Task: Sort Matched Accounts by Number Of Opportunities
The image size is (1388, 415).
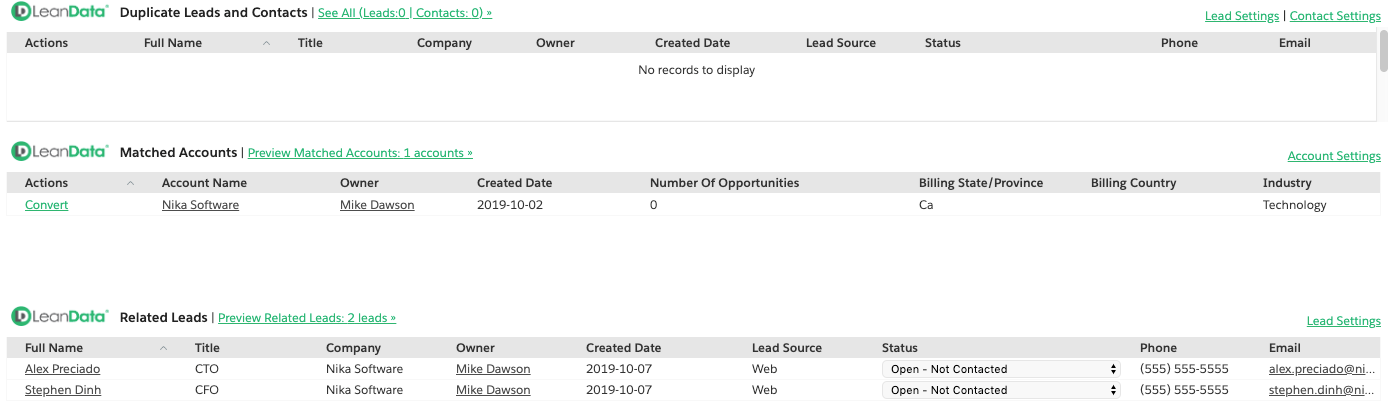Action: (724, 183)
